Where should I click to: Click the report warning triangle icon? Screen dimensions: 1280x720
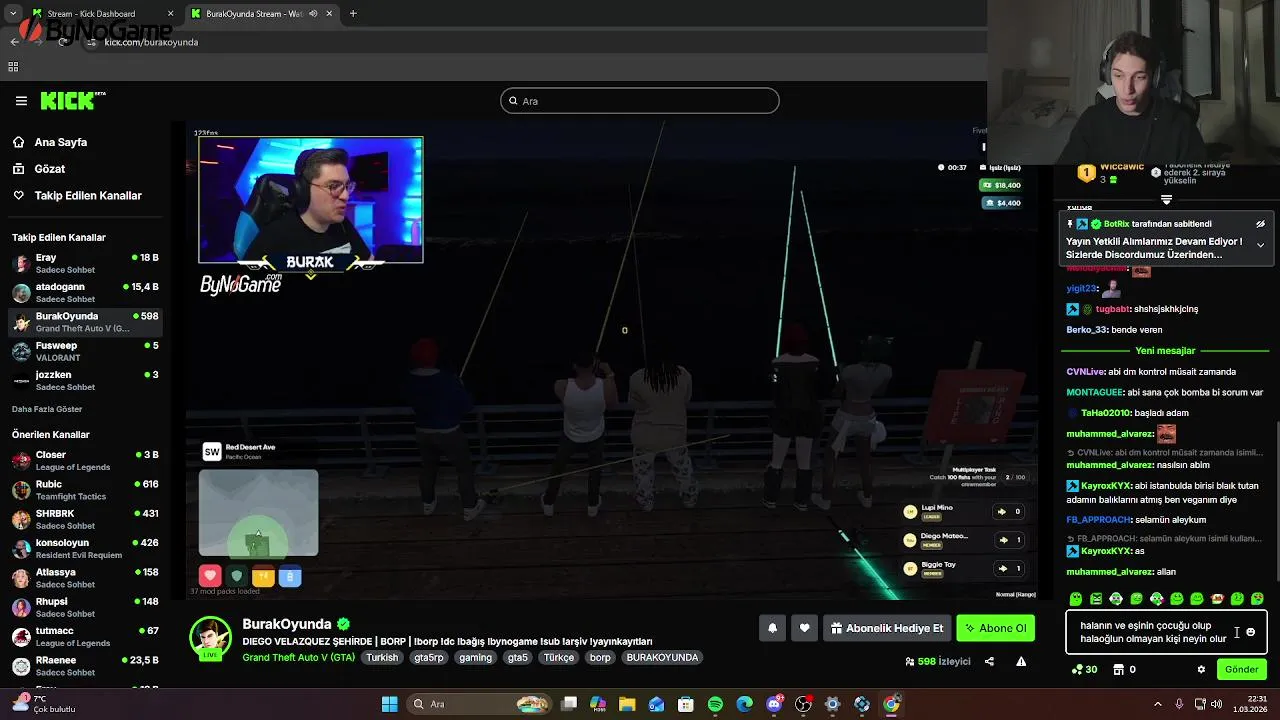tap(1021, 661)
